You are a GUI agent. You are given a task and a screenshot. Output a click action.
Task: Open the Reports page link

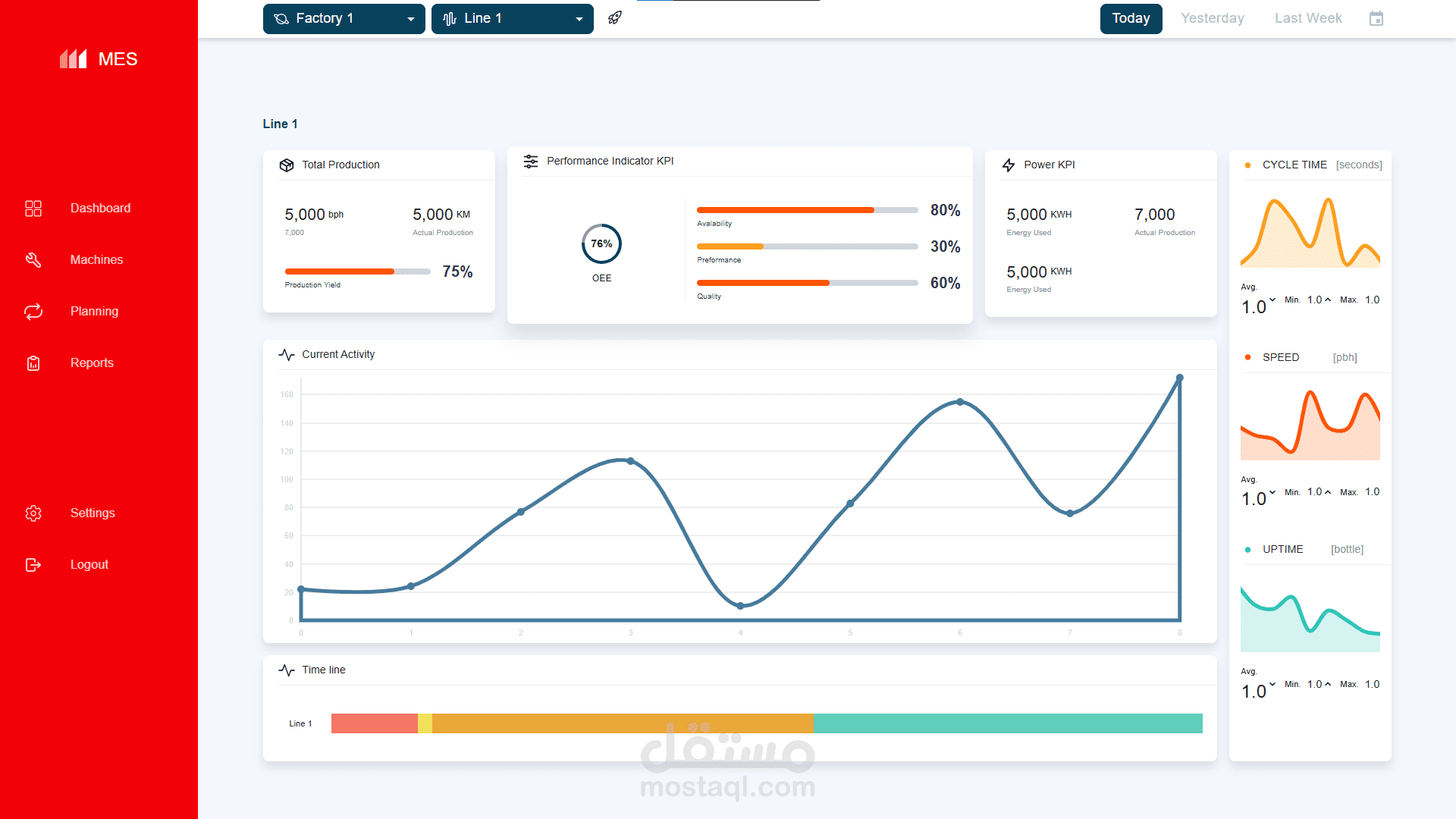[92, 363]
